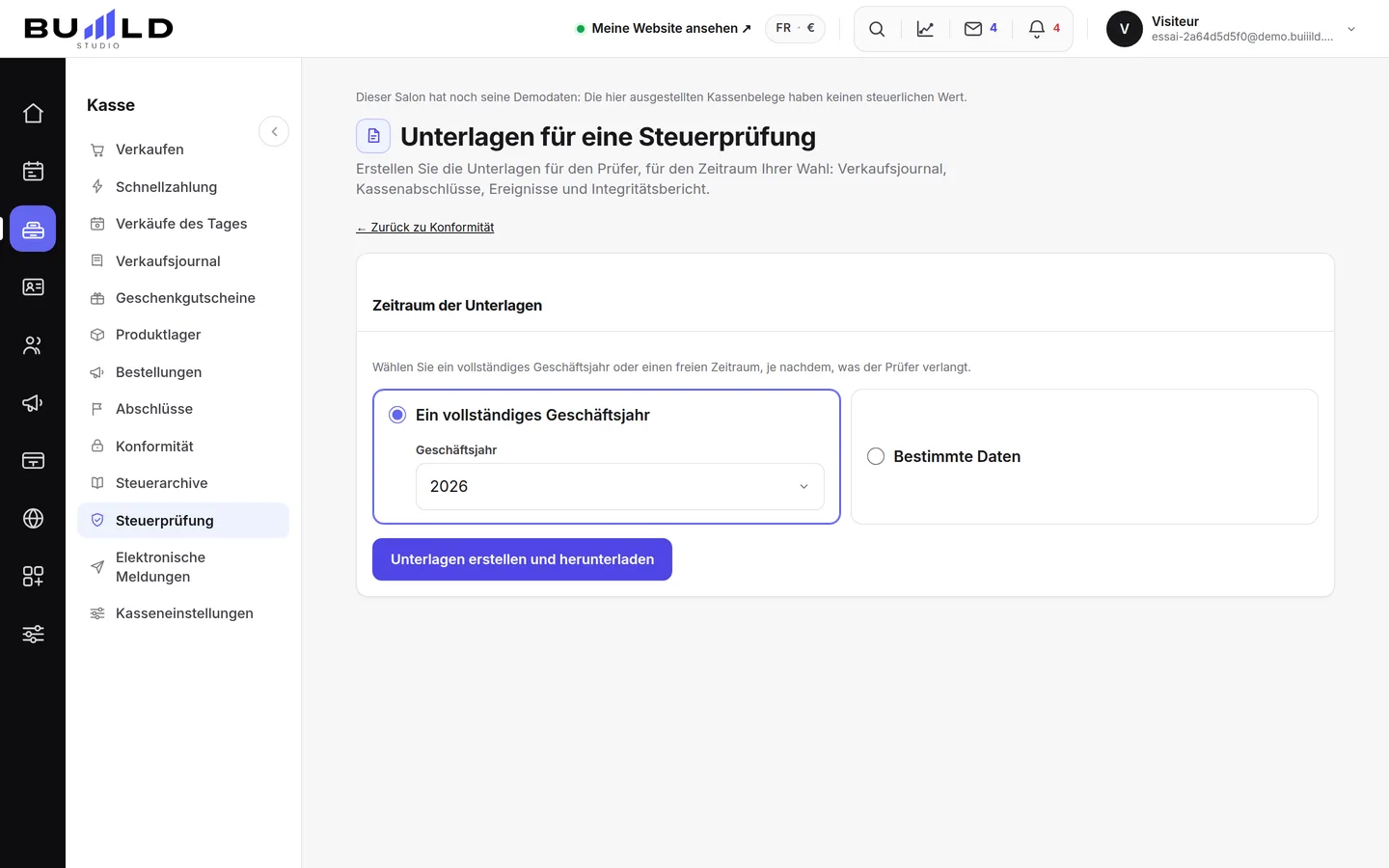The image size is (1389, 868).
Task: Follow the Zurück zu Konformität link
Action: (425, 228)
